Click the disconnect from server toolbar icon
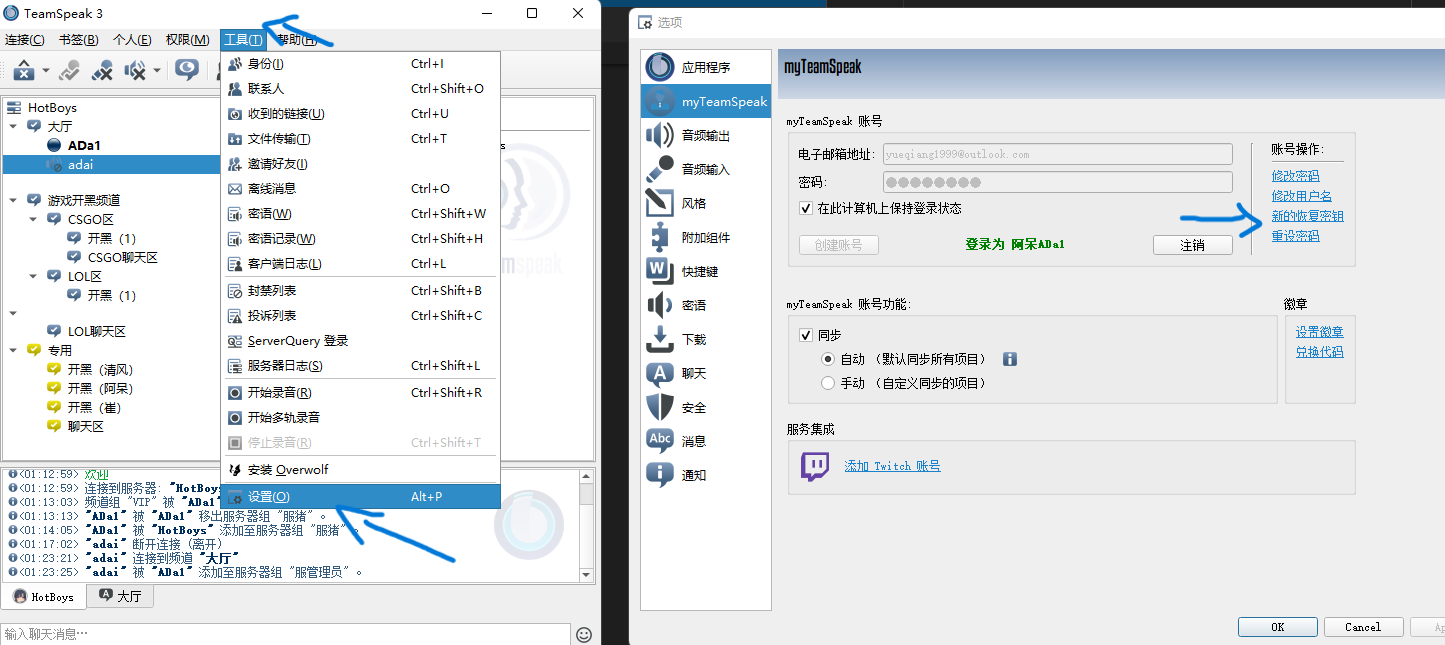The image size is (1445, 645). click(24, 71)
